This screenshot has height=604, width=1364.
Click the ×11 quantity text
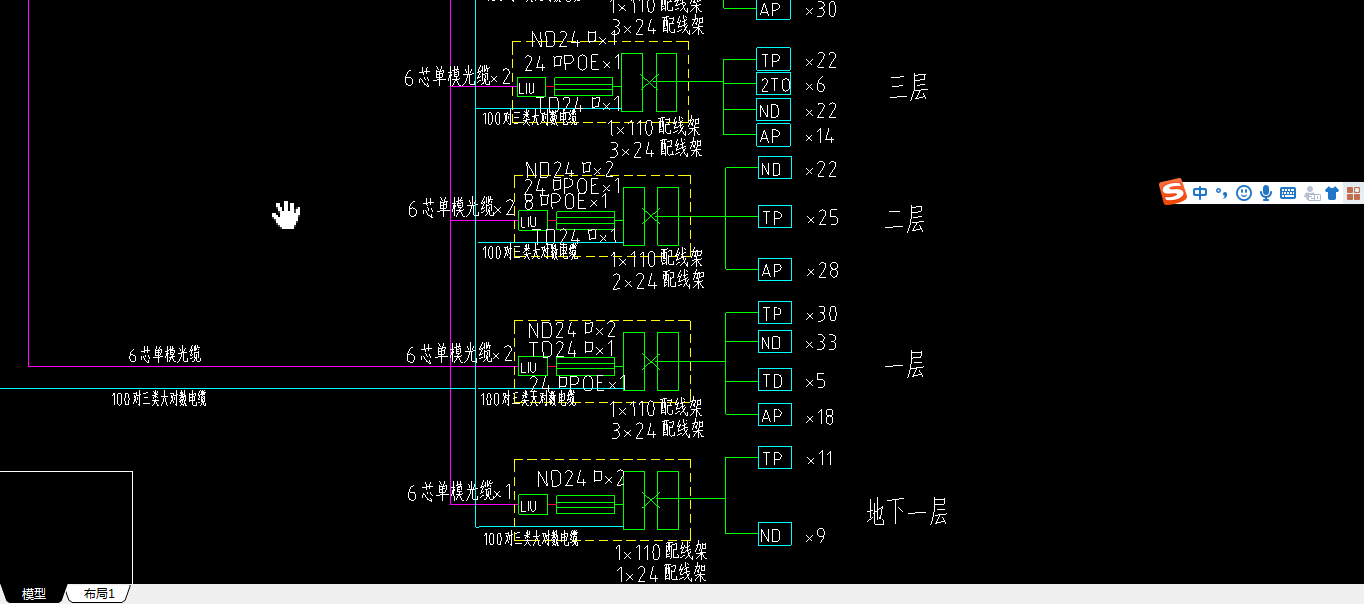[819, 459]
